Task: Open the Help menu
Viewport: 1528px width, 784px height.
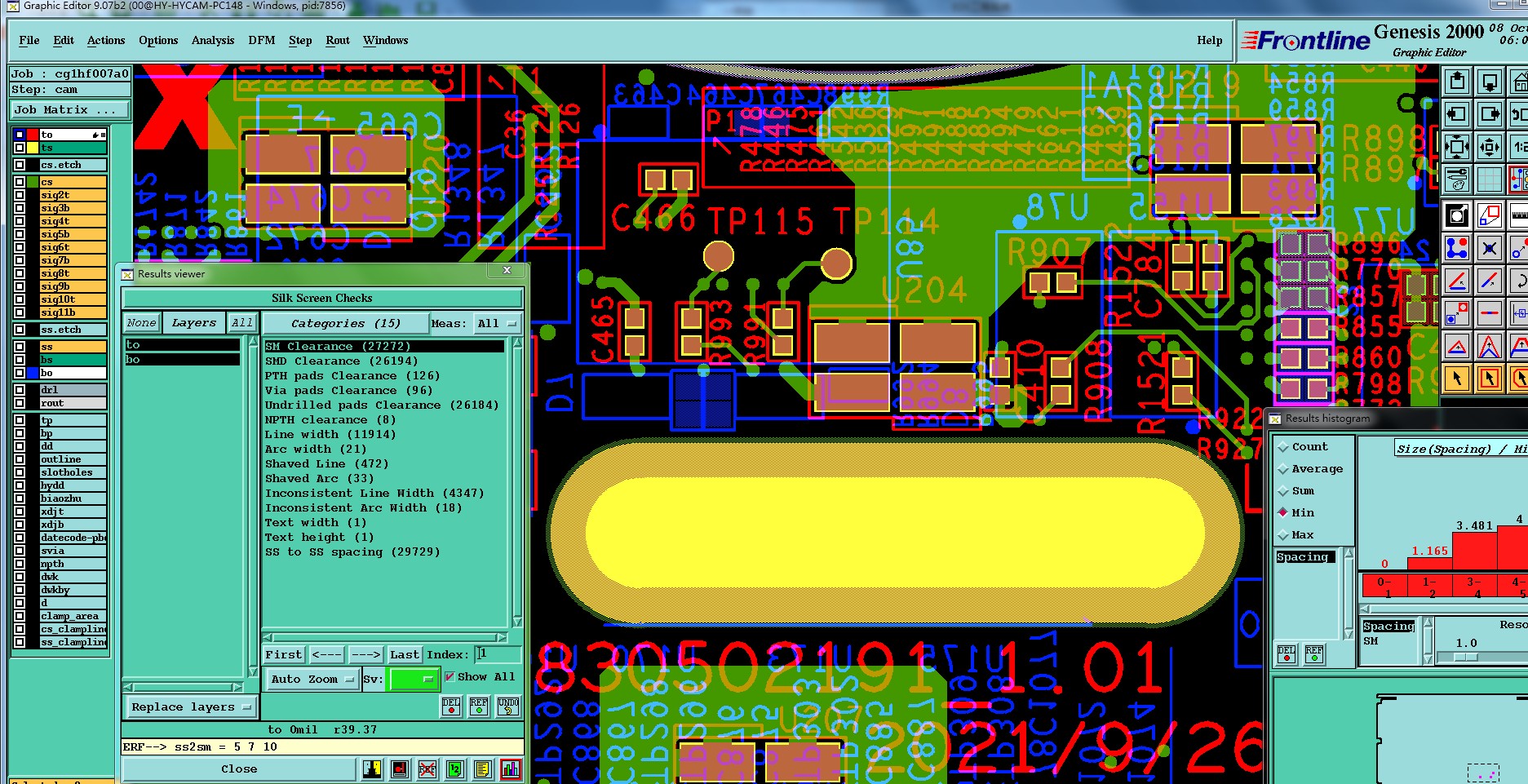Action: [x=1210, y=40]
